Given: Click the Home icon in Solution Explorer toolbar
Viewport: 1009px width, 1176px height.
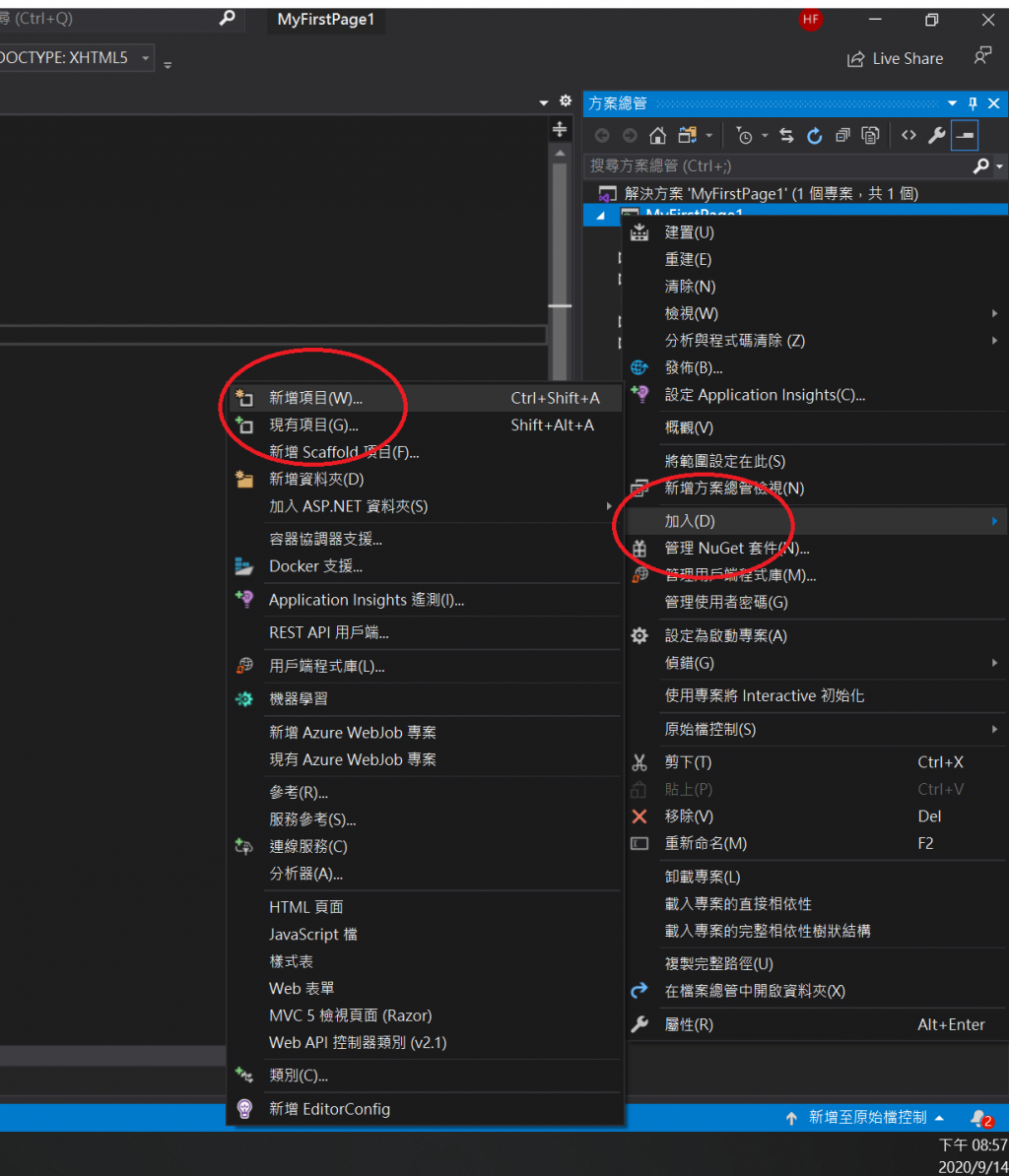Looking at the screenshot, I should [x=657, y=136].
